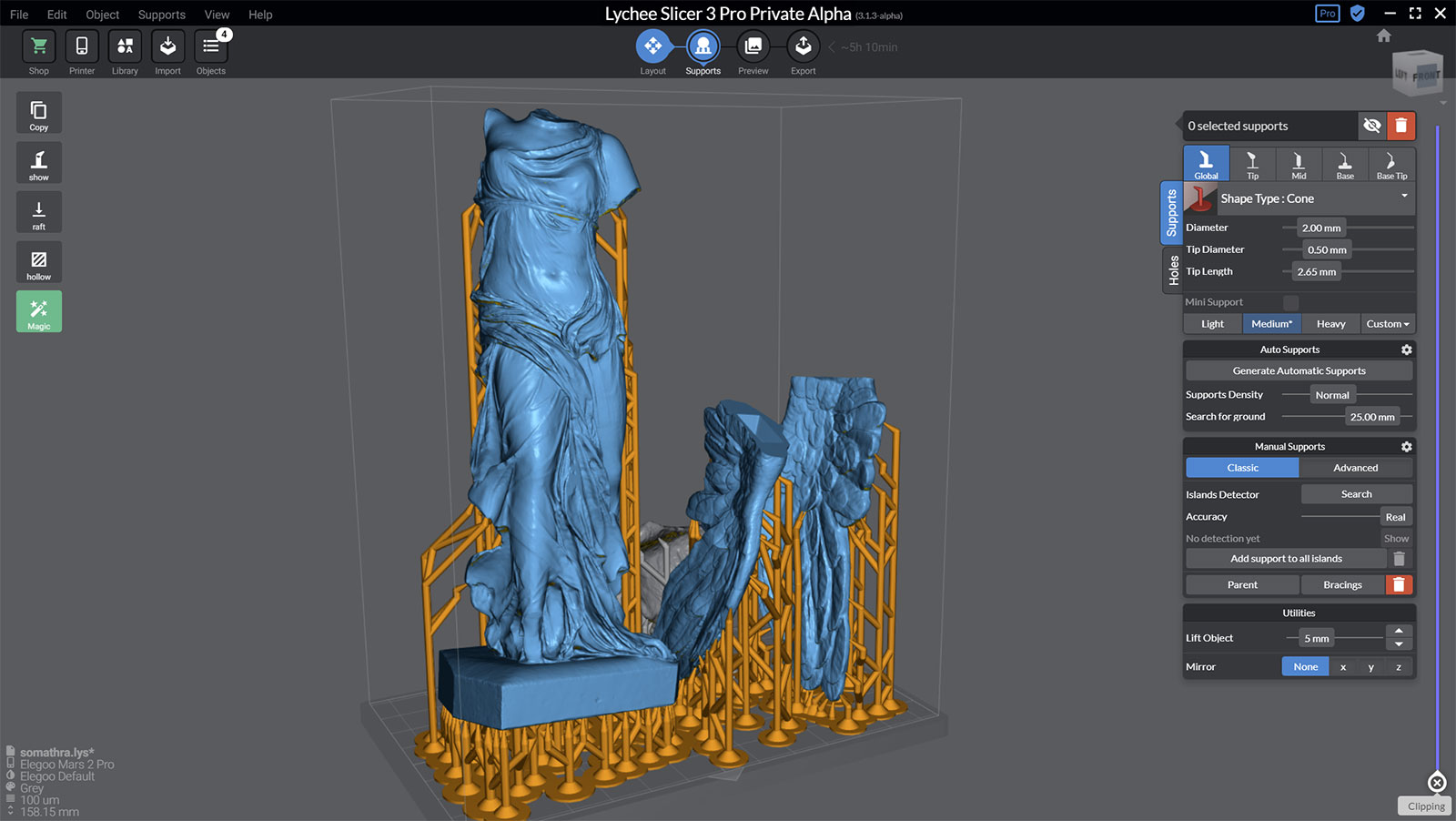Image resolution: width=1456 pixels, height=821 pixels.
Task: Set Mirror to z axis
Action: (1400, 667)
